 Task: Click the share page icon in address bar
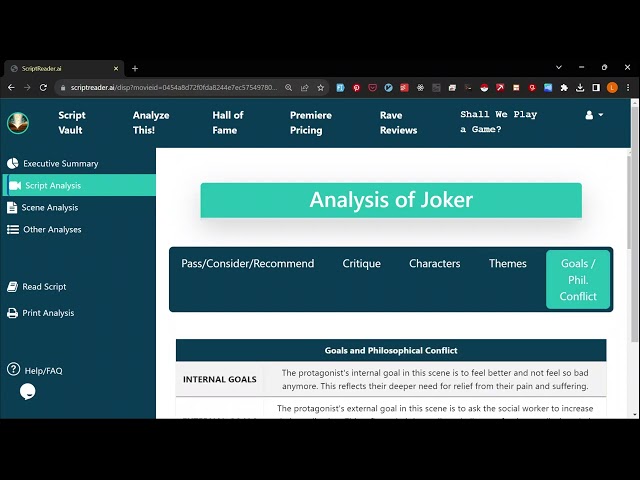point(304,87)
